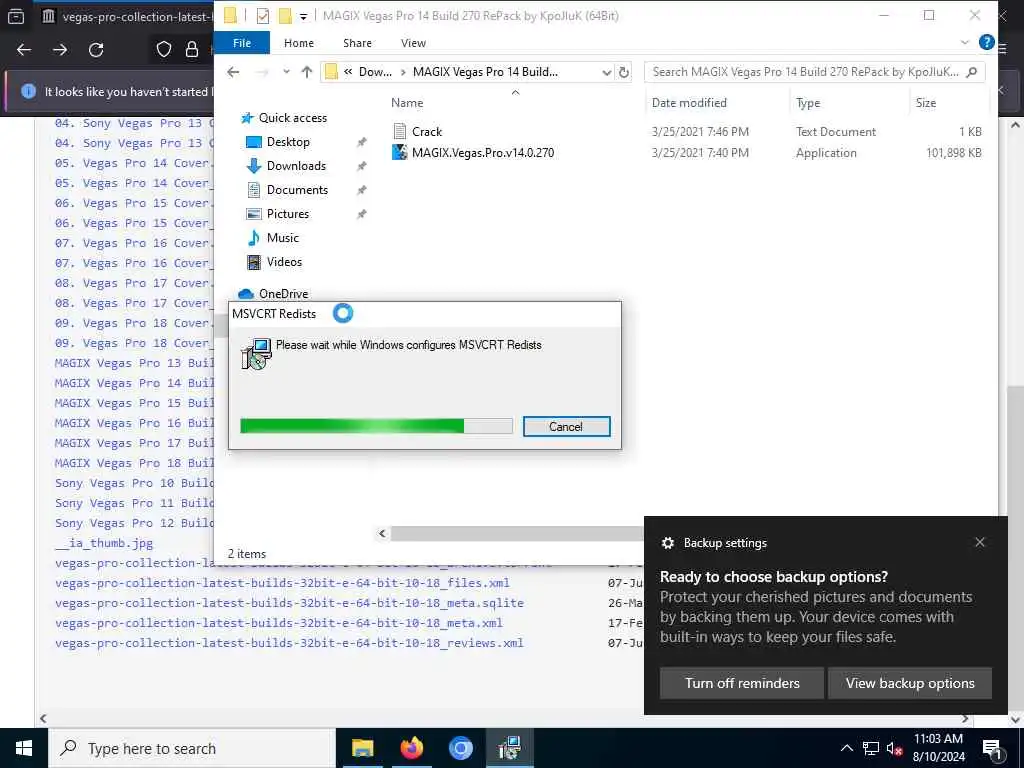
Task: Open the _files.xml archive link
Action: (x=282, y=583)
